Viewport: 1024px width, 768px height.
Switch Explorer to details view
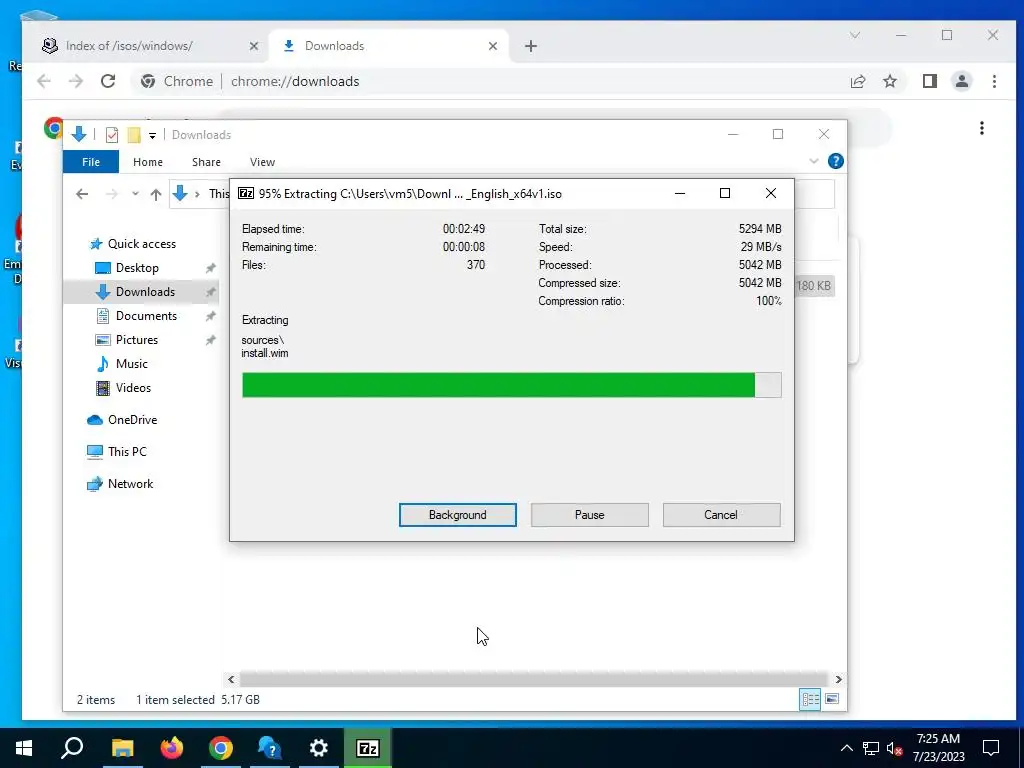pyautogui.click(x=810, y=699)
